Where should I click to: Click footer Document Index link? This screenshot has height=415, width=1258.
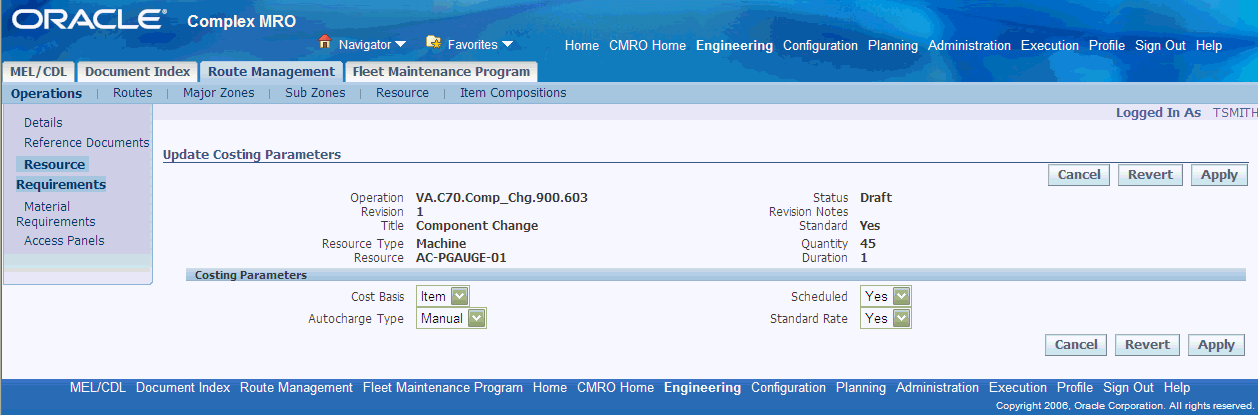[183, 387]
